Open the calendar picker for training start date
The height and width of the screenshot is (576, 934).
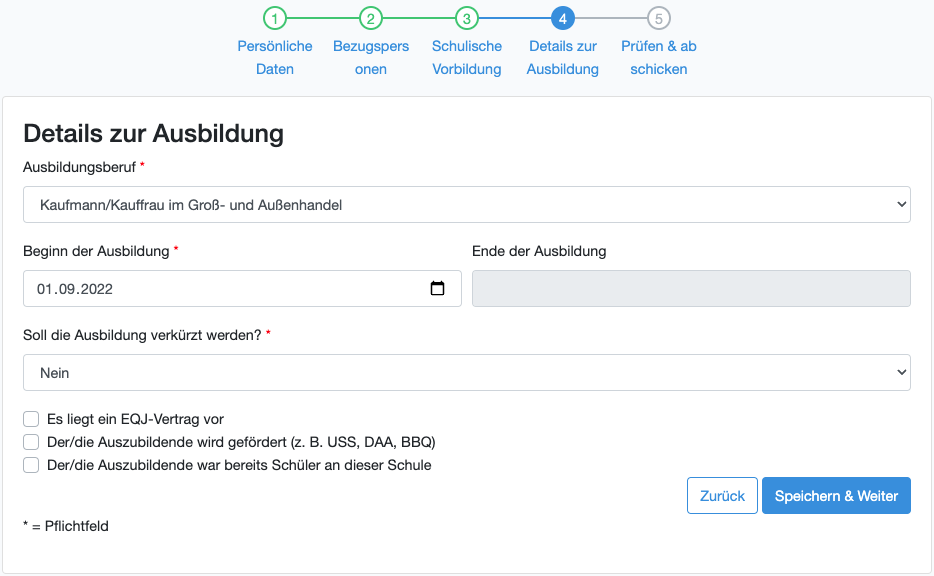pos(437,289)
